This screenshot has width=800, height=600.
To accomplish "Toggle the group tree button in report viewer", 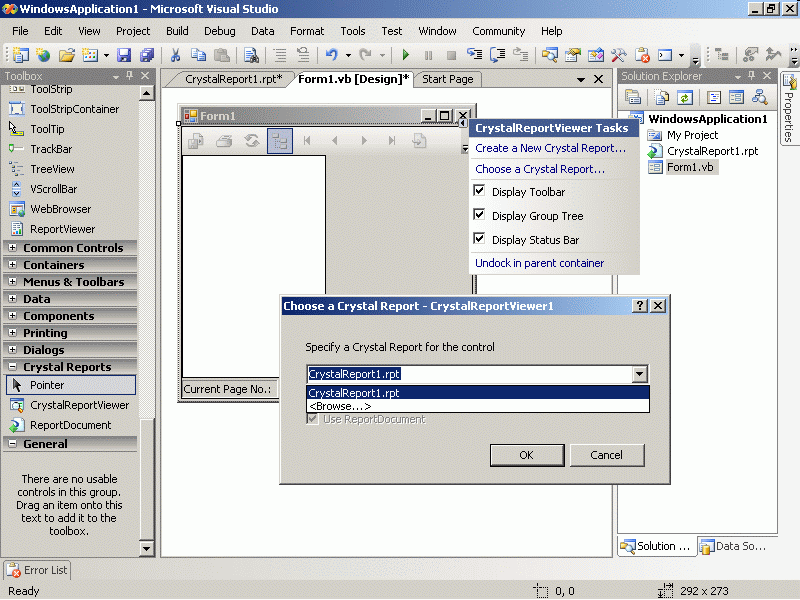I will tap(280, 141).
